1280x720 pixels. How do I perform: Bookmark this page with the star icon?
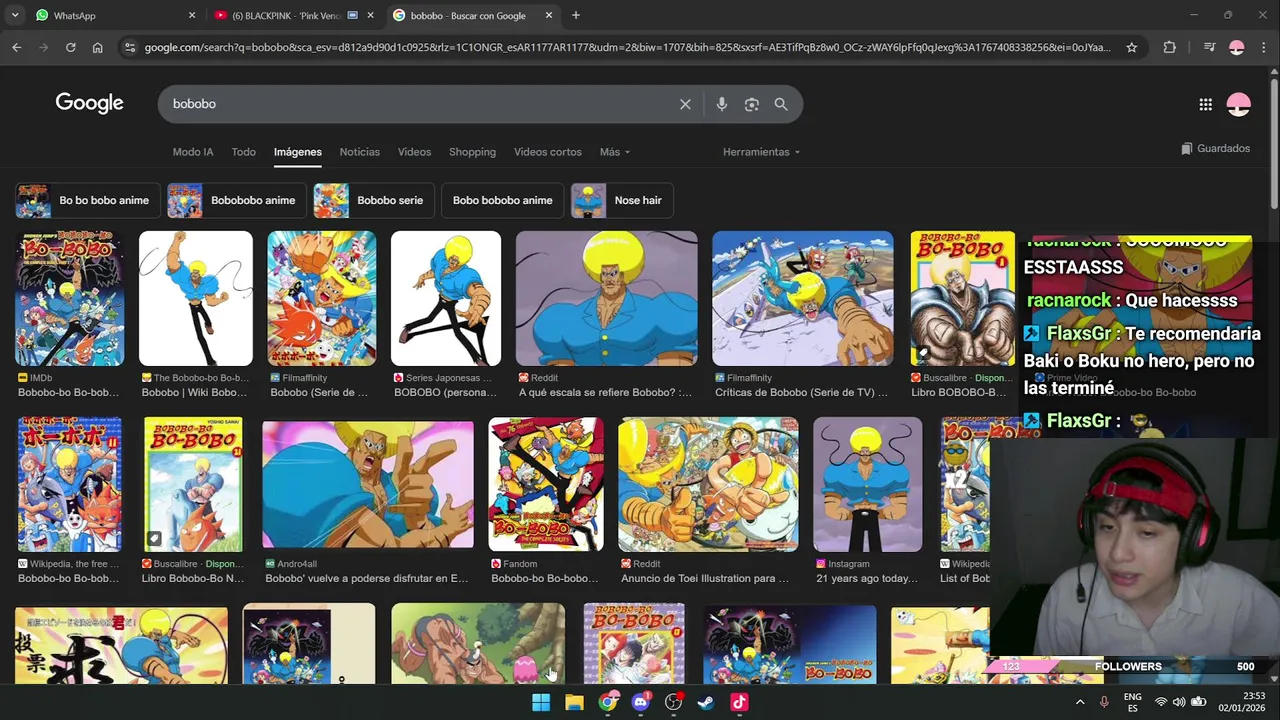pos(1132,47)
